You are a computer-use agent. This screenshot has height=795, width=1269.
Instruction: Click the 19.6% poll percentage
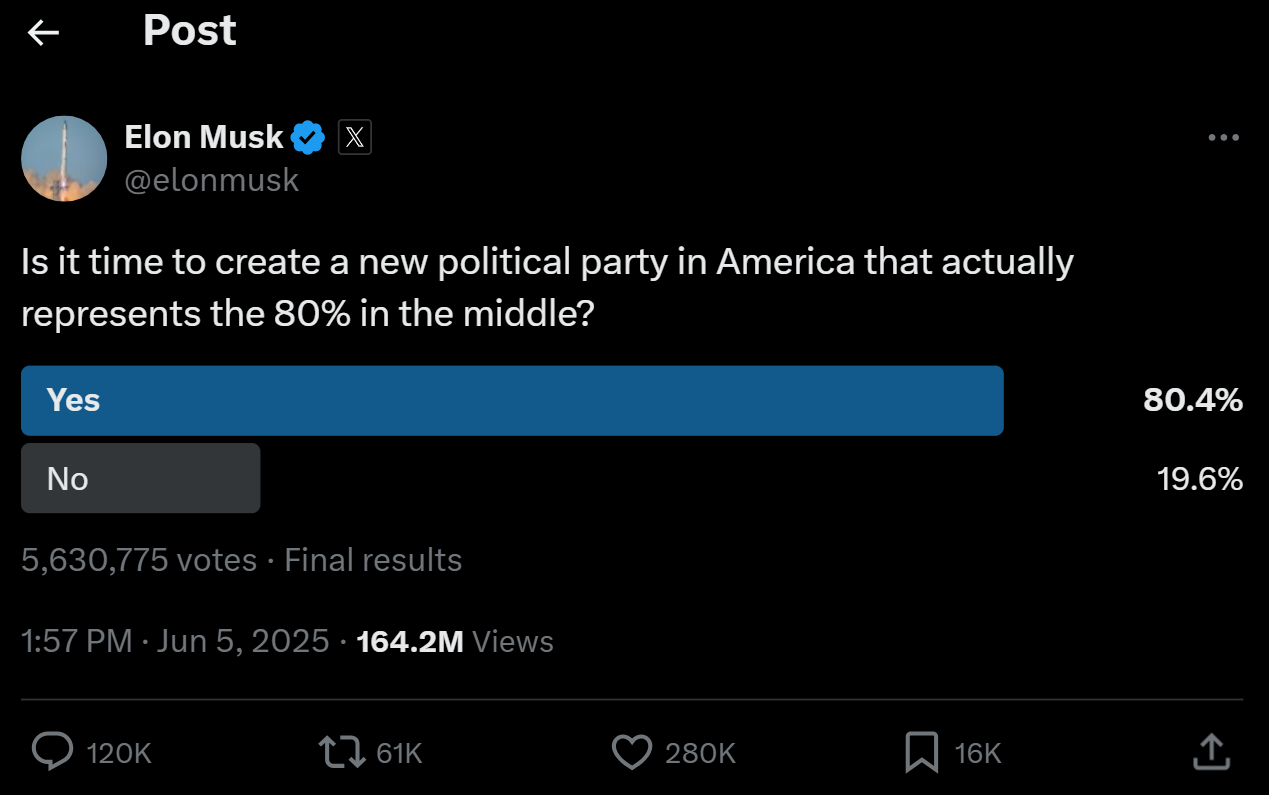pyautogui.click(x=1199, y=479)
